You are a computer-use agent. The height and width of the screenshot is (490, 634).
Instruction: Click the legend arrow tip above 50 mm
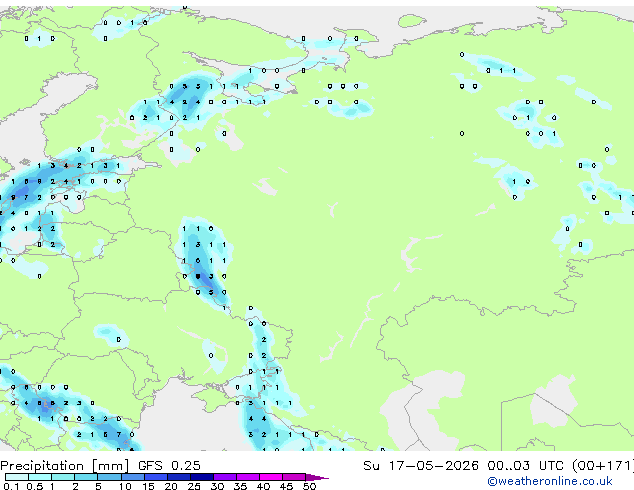point(317,478)
